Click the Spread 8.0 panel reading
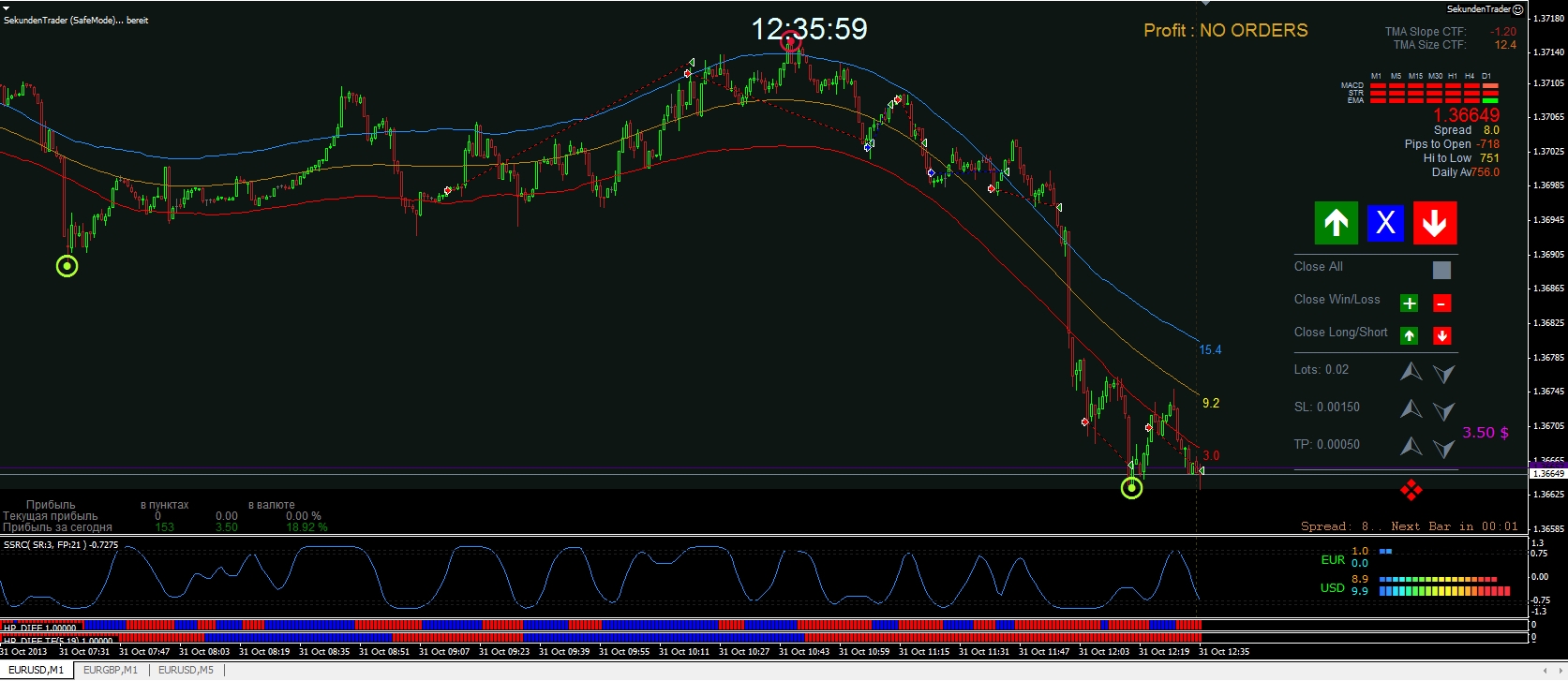Screen dimensions: 1568x681 coord(1467,130)
